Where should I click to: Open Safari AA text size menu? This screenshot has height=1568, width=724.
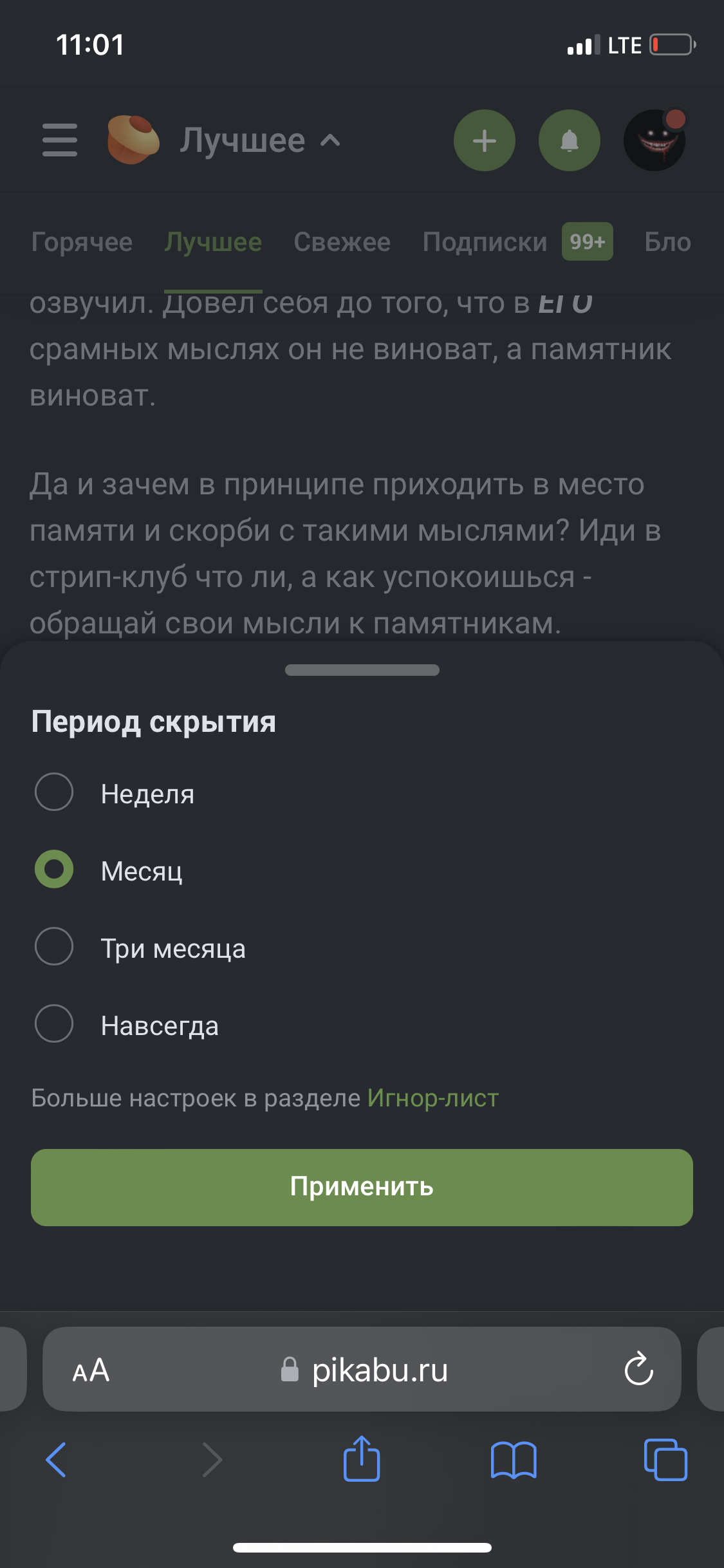91,1370
